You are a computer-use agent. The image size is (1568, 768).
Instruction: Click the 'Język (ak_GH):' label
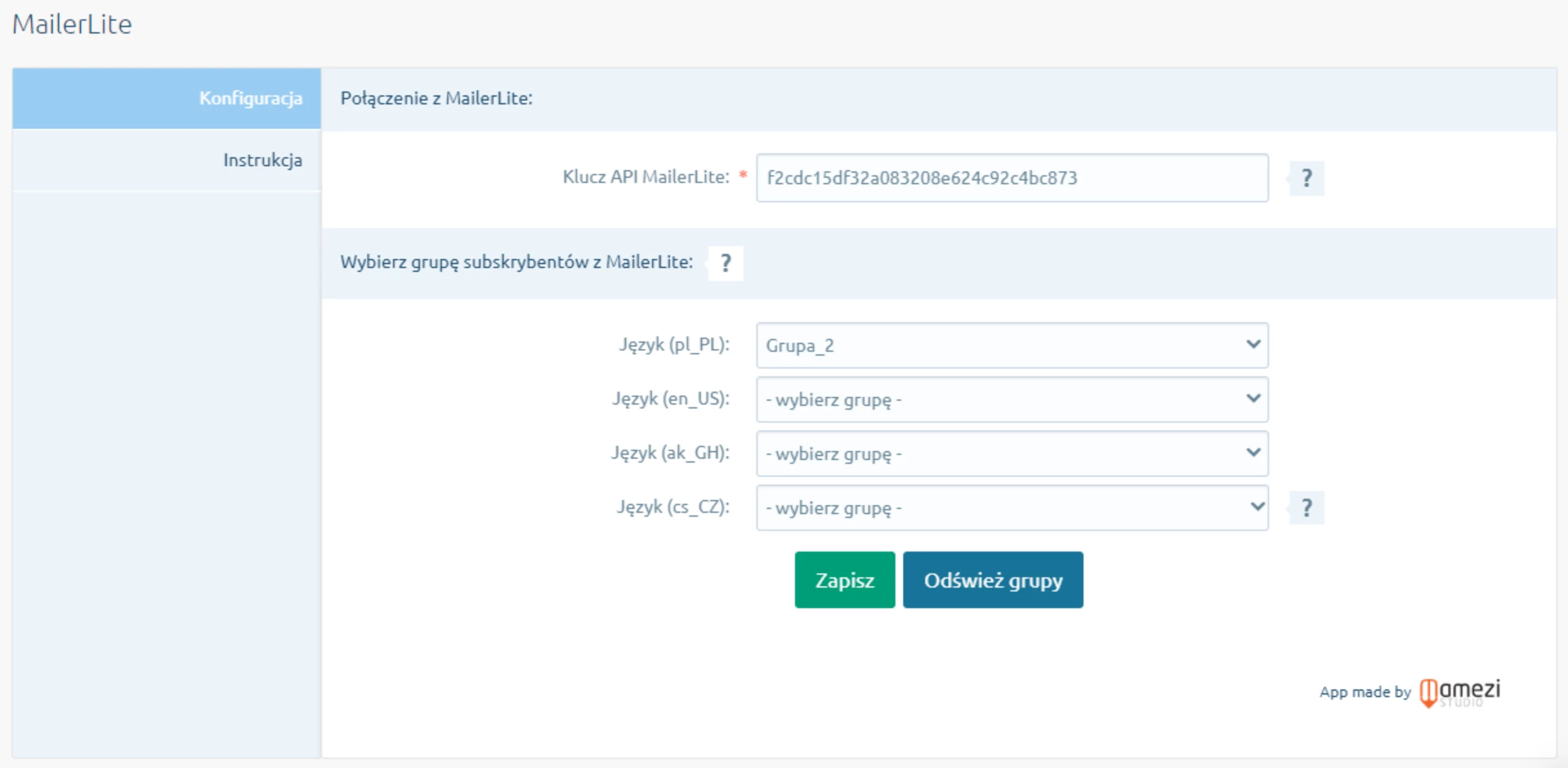tap(670, 453)
